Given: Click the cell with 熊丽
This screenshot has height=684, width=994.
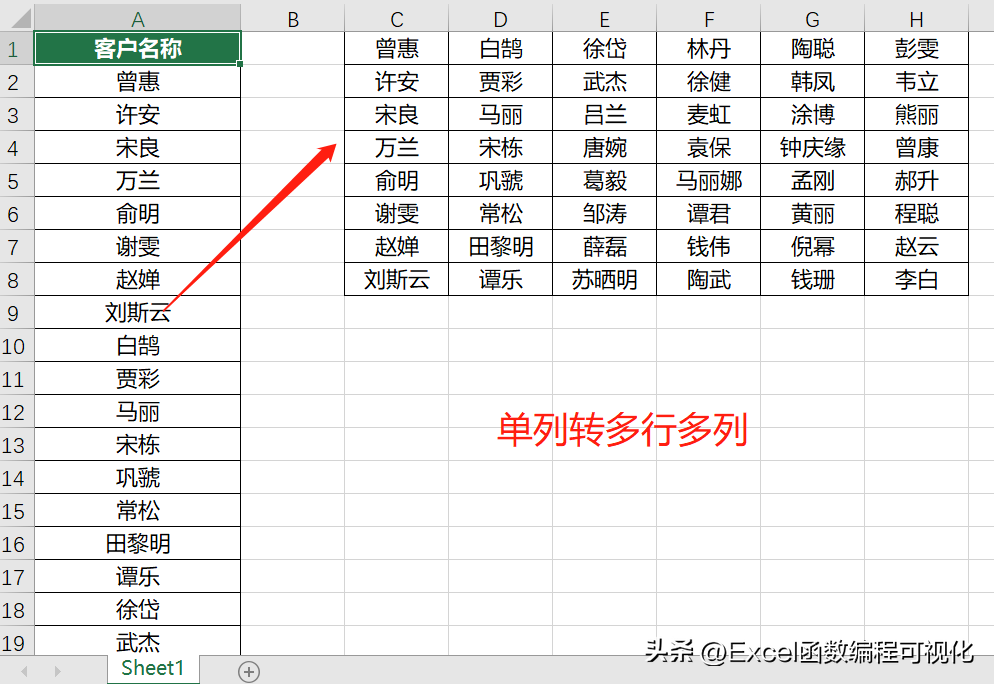Looking at the screenshot, I should (917, 115).
